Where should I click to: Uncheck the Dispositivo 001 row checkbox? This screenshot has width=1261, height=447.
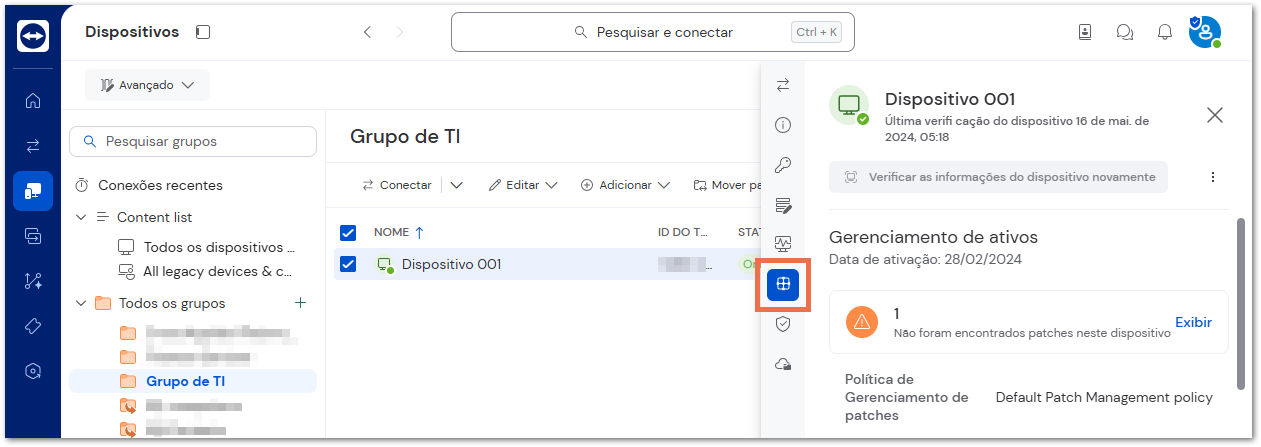(x=348, y=264)
